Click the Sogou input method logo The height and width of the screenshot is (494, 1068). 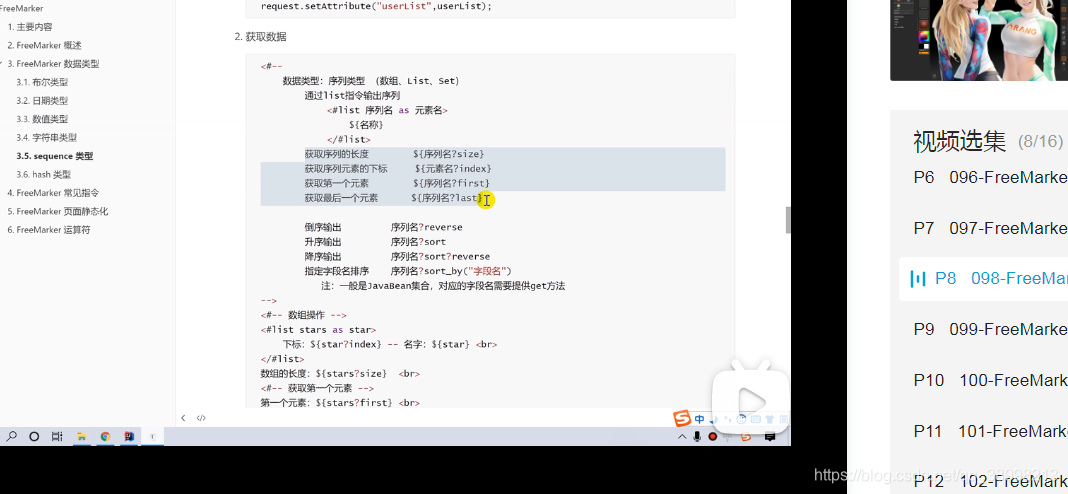pyautogui.click(x=682, y=418)
